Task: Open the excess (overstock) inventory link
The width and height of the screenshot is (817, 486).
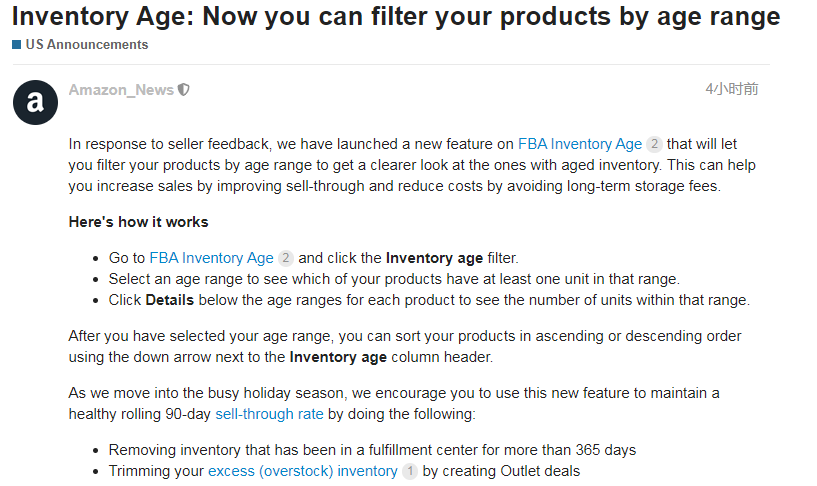Action: click(302, 471)
